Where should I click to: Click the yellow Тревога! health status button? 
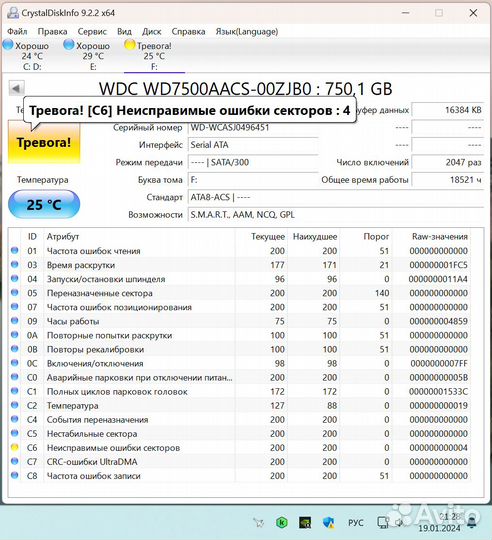[44, 142]
